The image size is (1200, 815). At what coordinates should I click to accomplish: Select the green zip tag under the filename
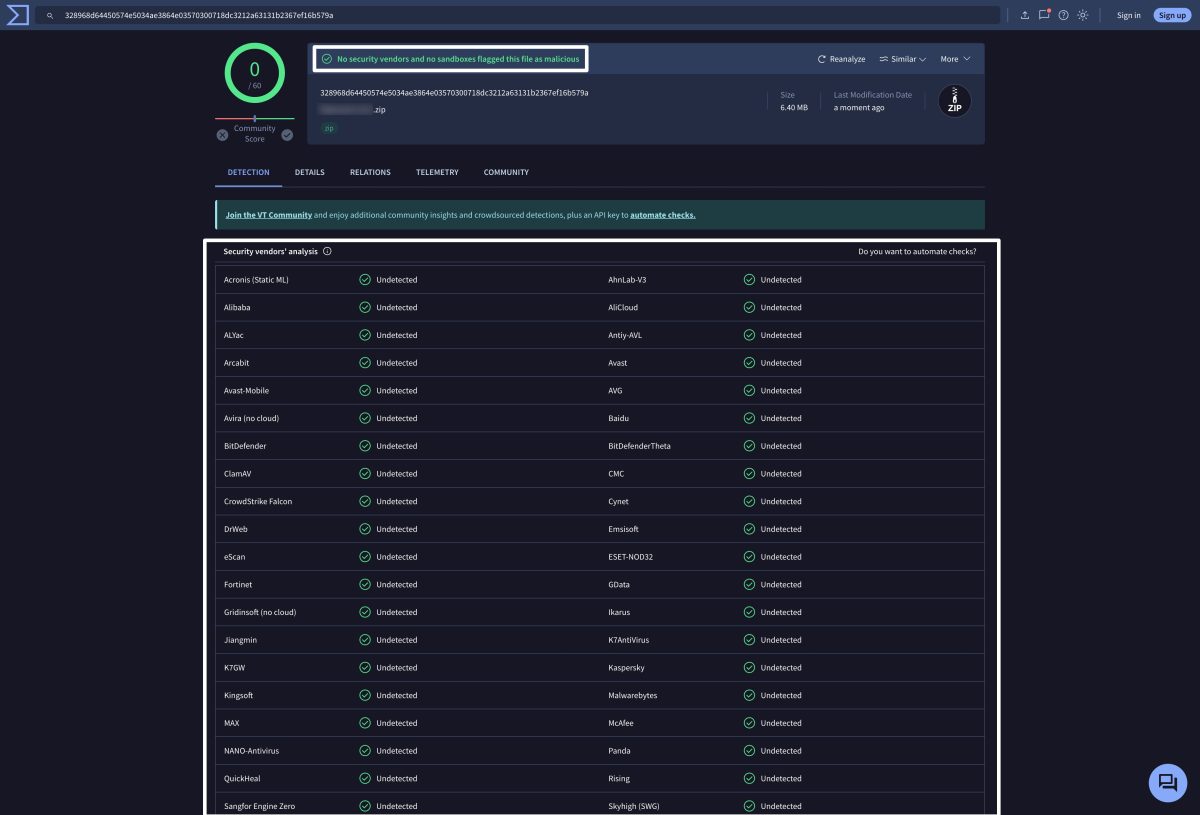329,128
